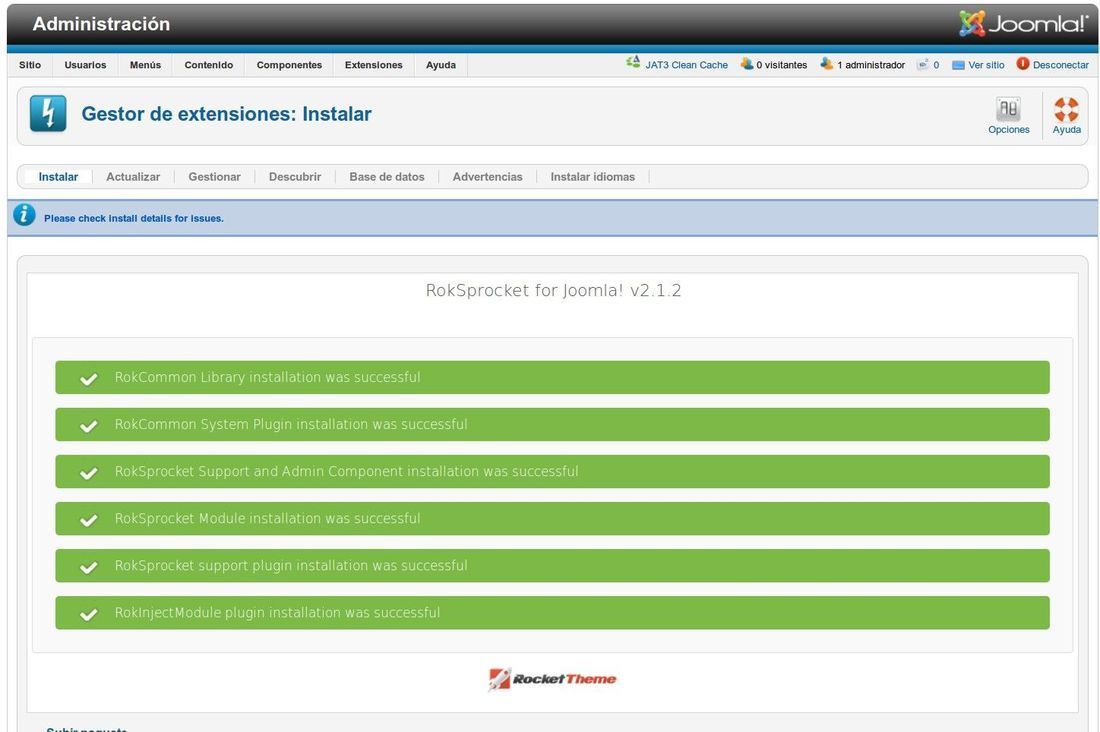The image size is (1100, 732).
Task: Select the Instalar tab
Action: 58,177
